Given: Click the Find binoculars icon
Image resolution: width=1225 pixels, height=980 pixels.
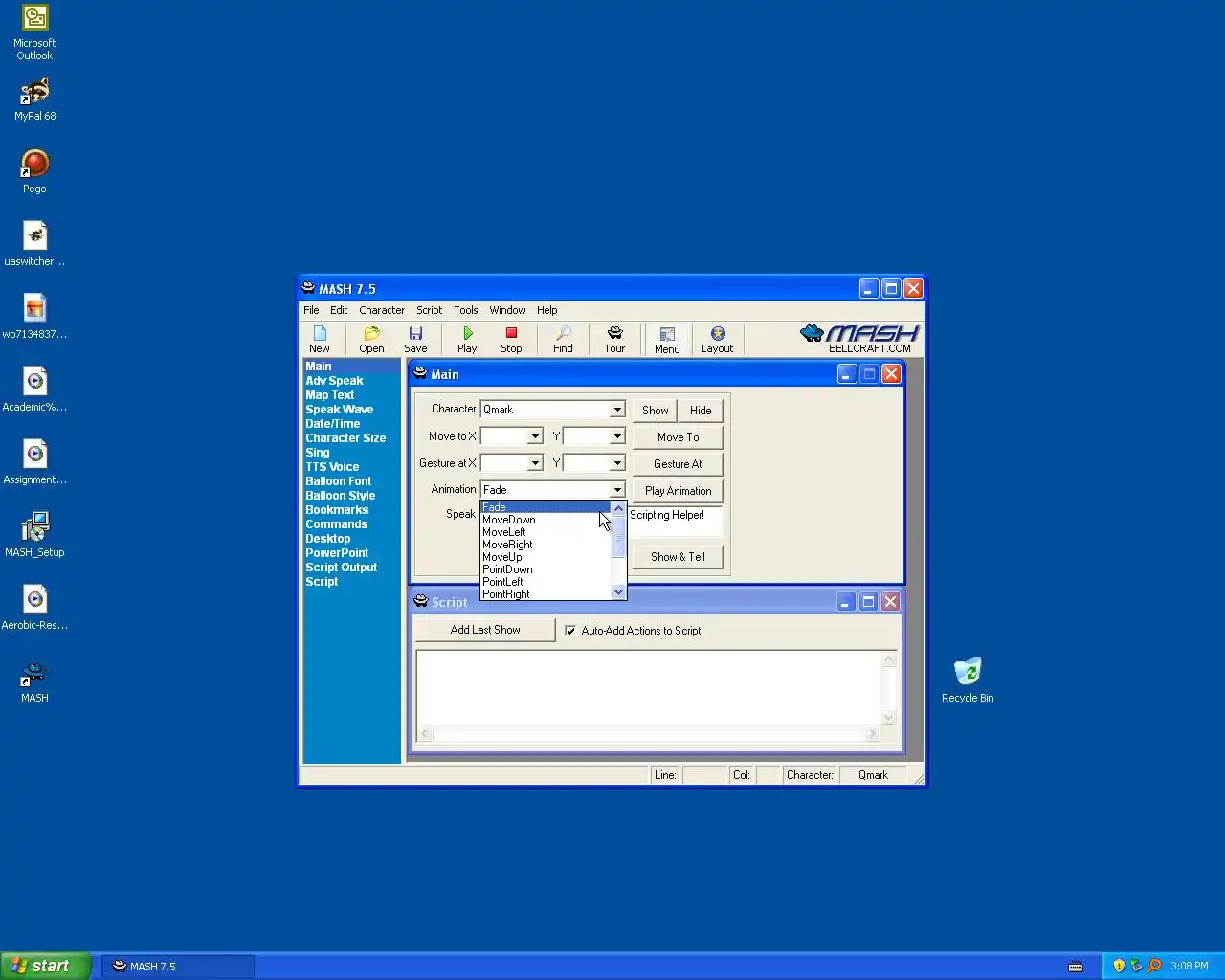Looking at the screenshot, I should pos(563,339).
